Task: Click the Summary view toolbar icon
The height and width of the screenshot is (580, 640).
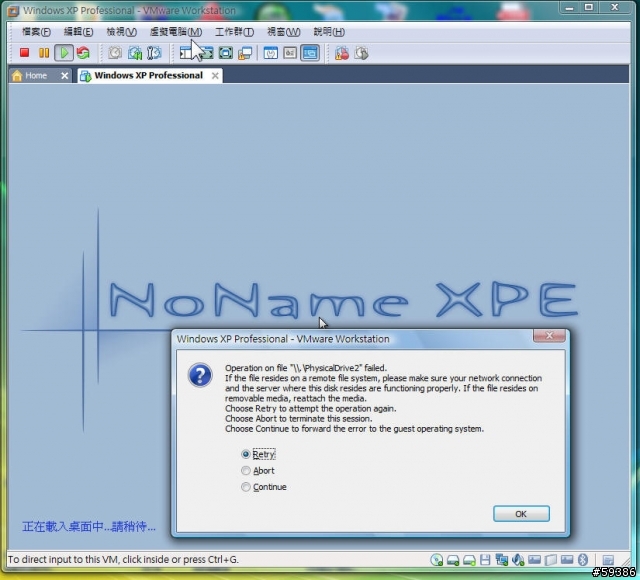Action: click(271, 53)
